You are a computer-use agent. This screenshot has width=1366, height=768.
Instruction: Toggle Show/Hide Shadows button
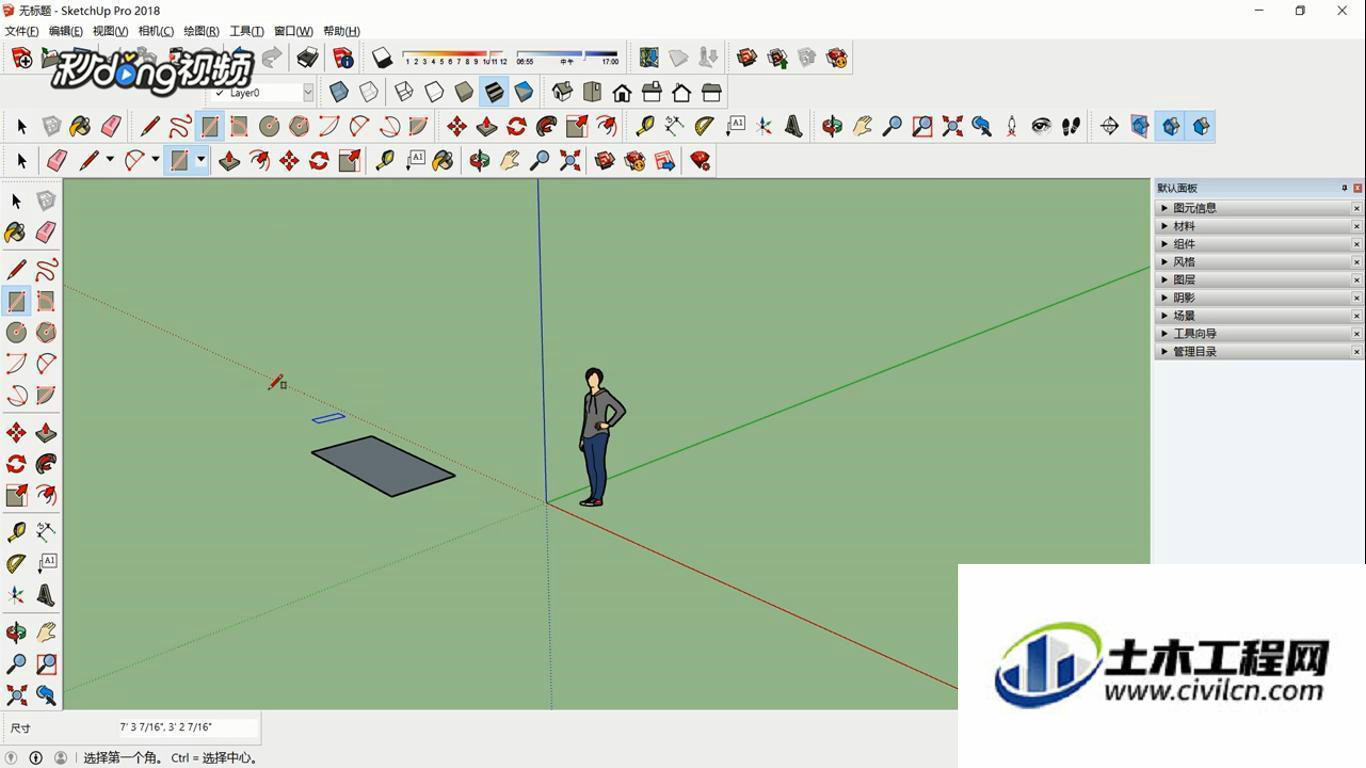[x=382, y=58]
